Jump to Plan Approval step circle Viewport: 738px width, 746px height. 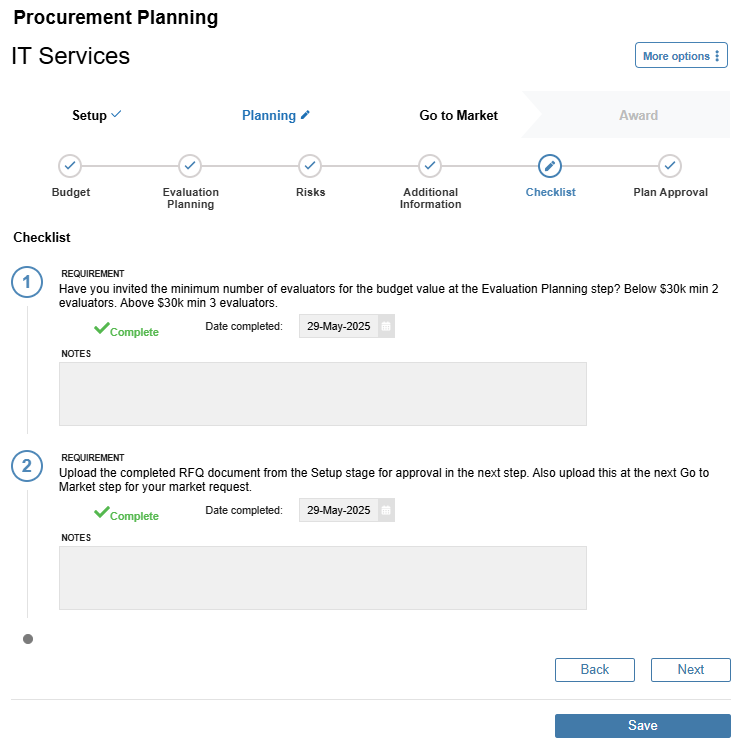(669, 166)
